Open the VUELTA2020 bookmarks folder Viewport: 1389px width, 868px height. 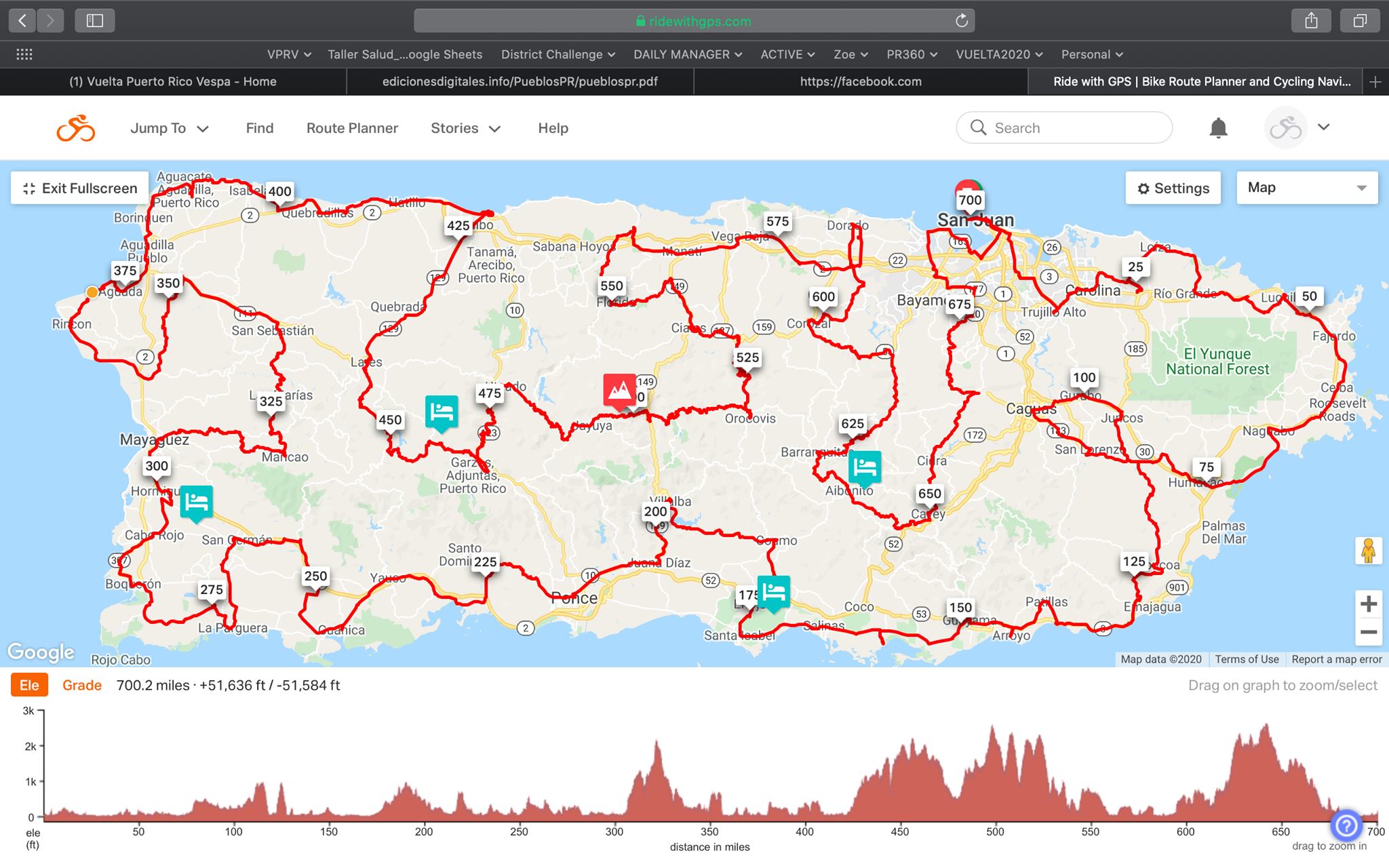[x=999, y=54]
